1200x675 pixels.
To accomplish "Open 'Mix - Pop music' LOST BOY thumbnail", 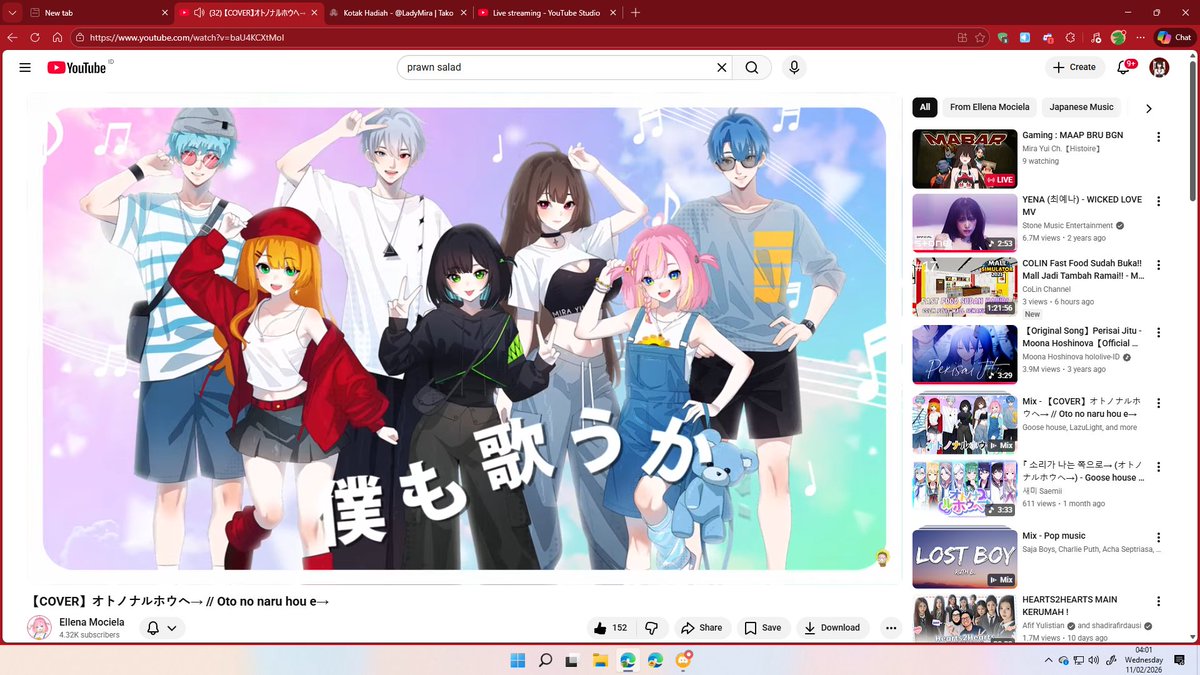I will click(x=964, y=558).
